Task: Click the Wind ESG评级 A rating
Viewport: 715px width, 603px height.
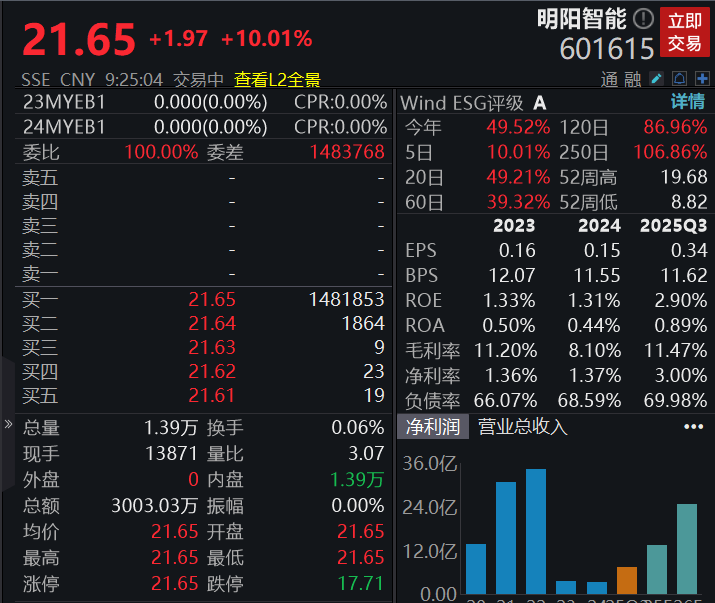Action: click(540, 102)
